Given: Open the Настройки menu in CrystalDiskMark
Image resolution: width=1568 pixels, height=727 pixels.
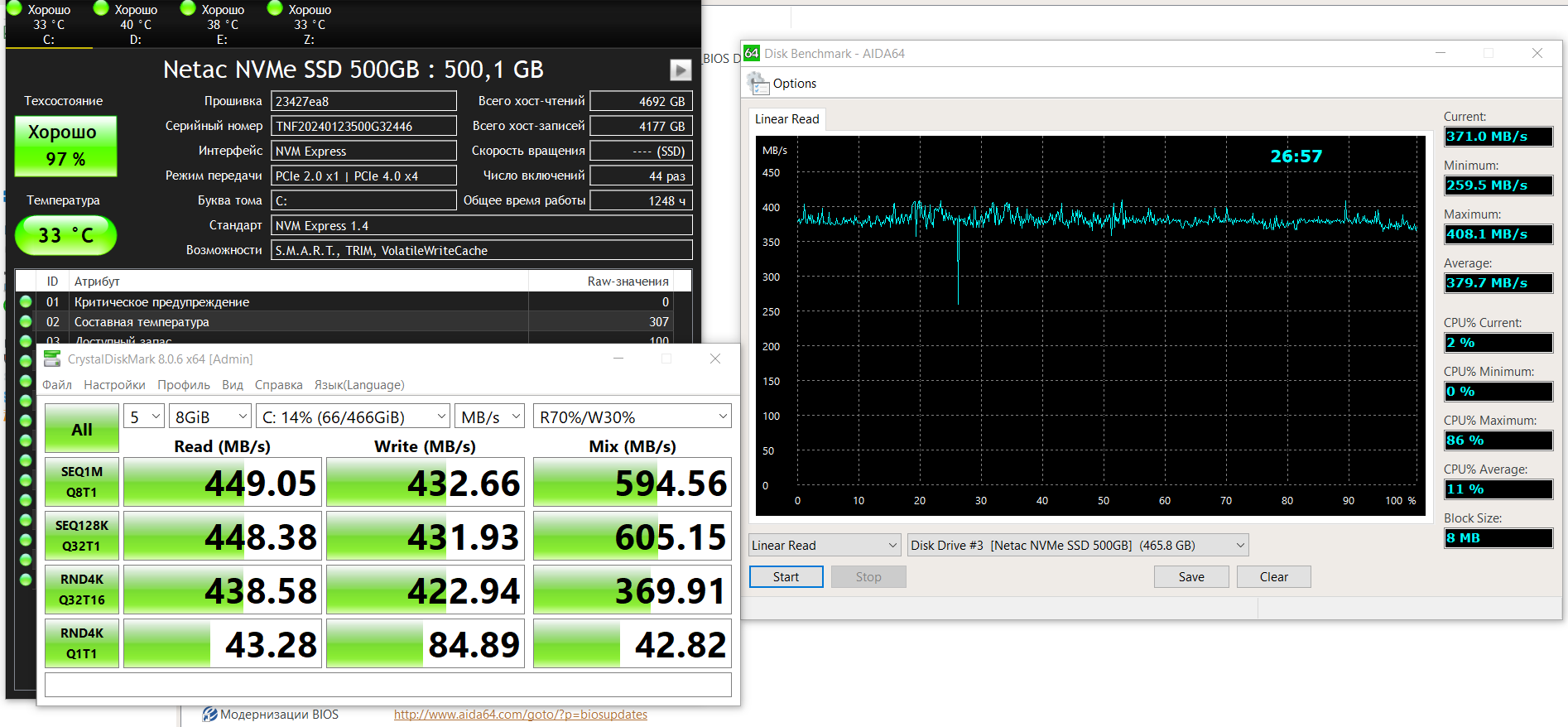Looking at the screenshot, I should 114,385.
